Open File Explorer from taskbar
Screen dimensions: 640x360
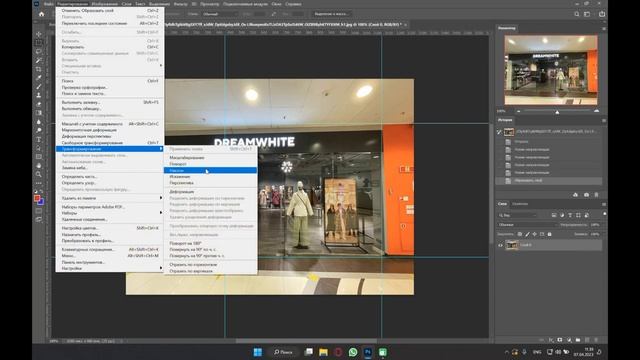323,352
